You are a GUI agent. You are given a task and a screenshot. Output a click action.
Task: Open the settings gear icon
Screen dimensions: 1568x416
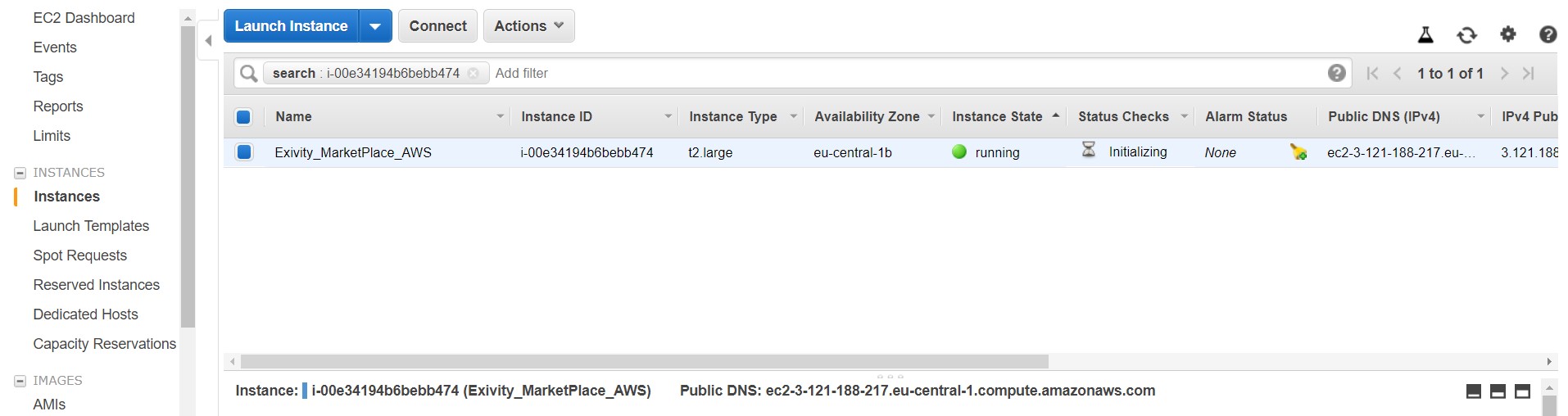tap(1507, 34)
